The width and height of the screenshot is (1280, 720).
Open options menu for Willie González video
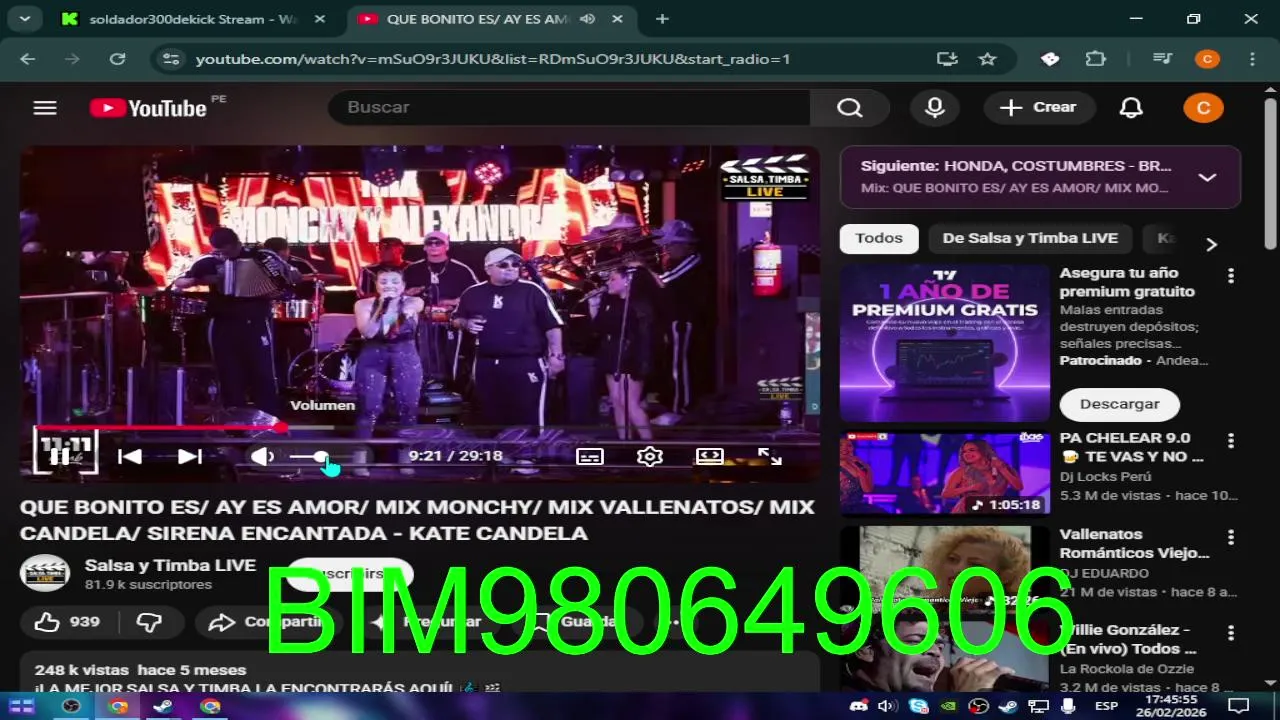(1231, 634)
